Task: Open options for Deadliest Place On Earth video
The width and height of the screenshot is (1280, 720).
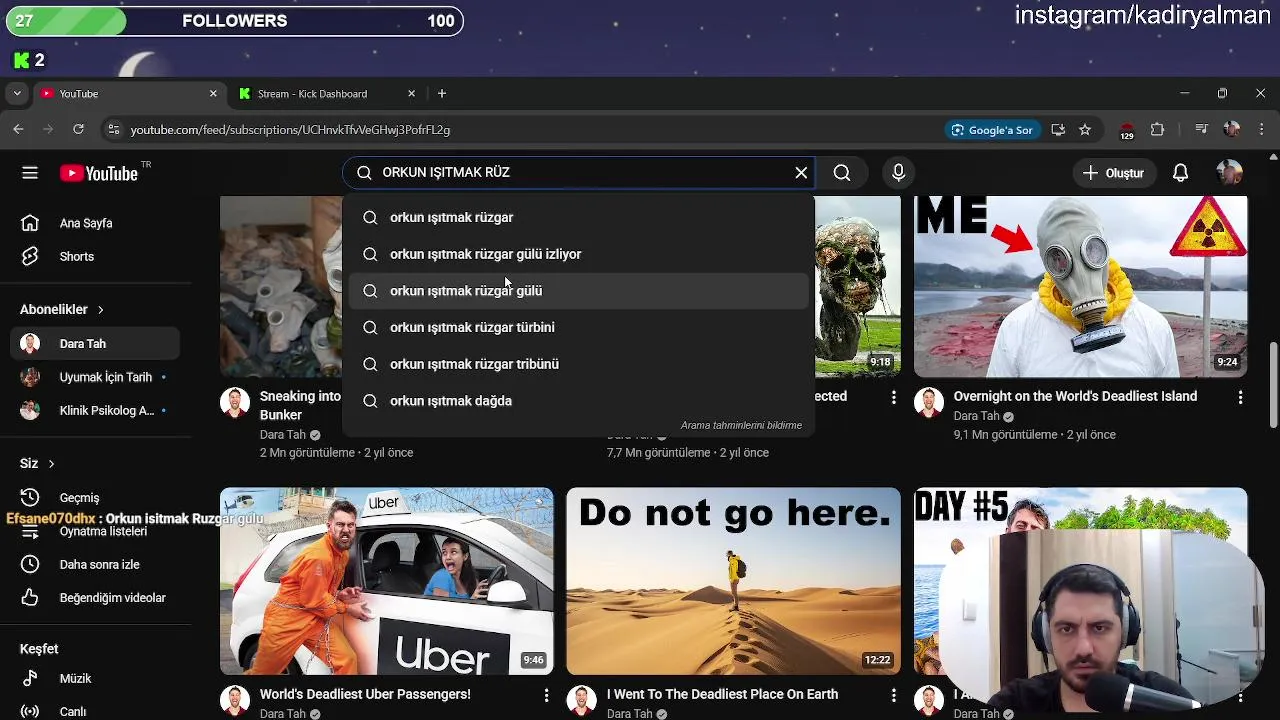Action: pos(893,695)
